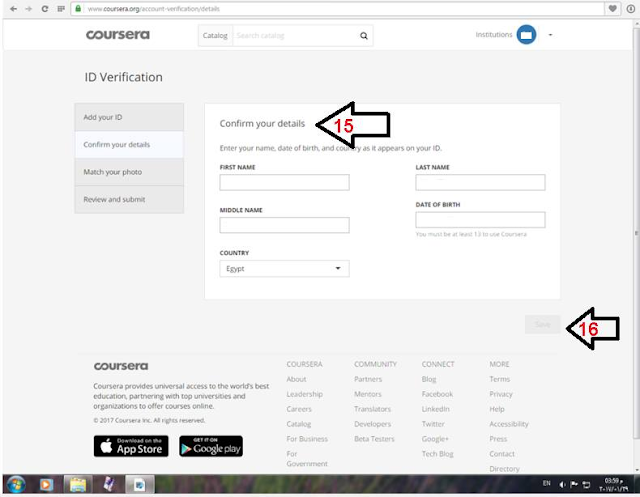This screenshot has height=497, width=640.
Task: Click the Coursera logo in header
Action: click(118, 35)
